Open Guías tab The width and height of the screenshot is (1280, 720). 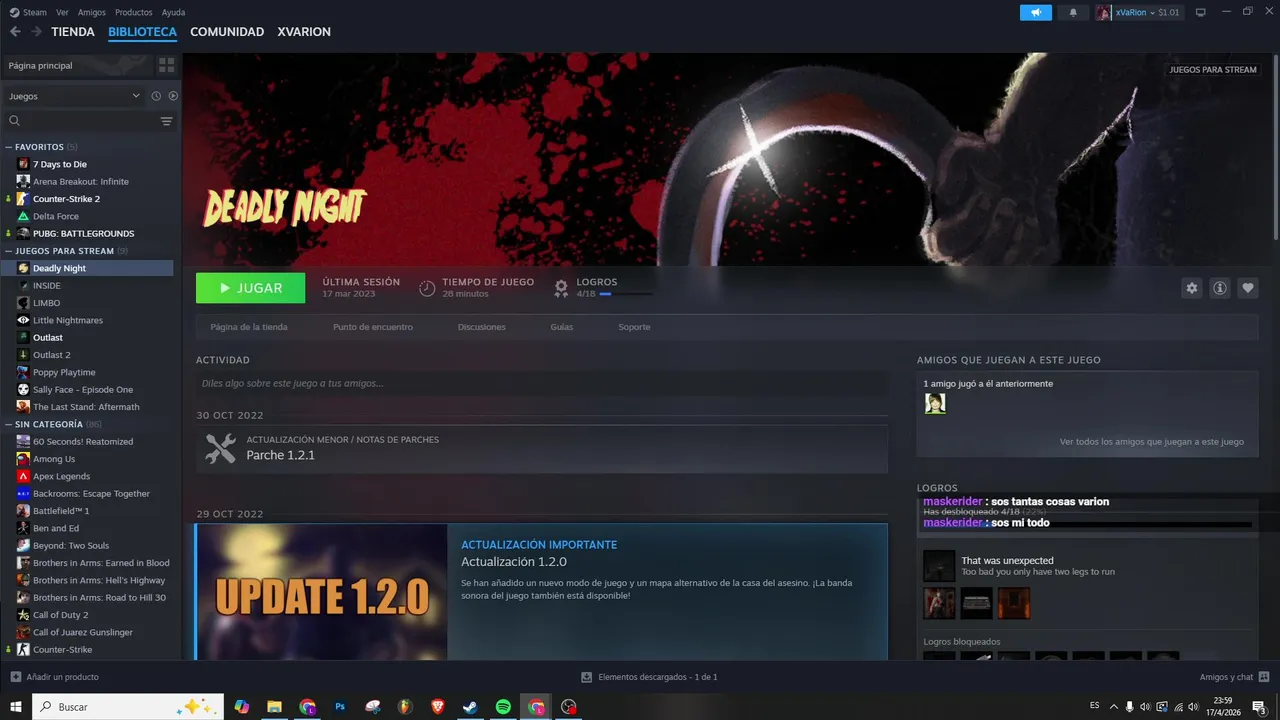pos(562,327)
